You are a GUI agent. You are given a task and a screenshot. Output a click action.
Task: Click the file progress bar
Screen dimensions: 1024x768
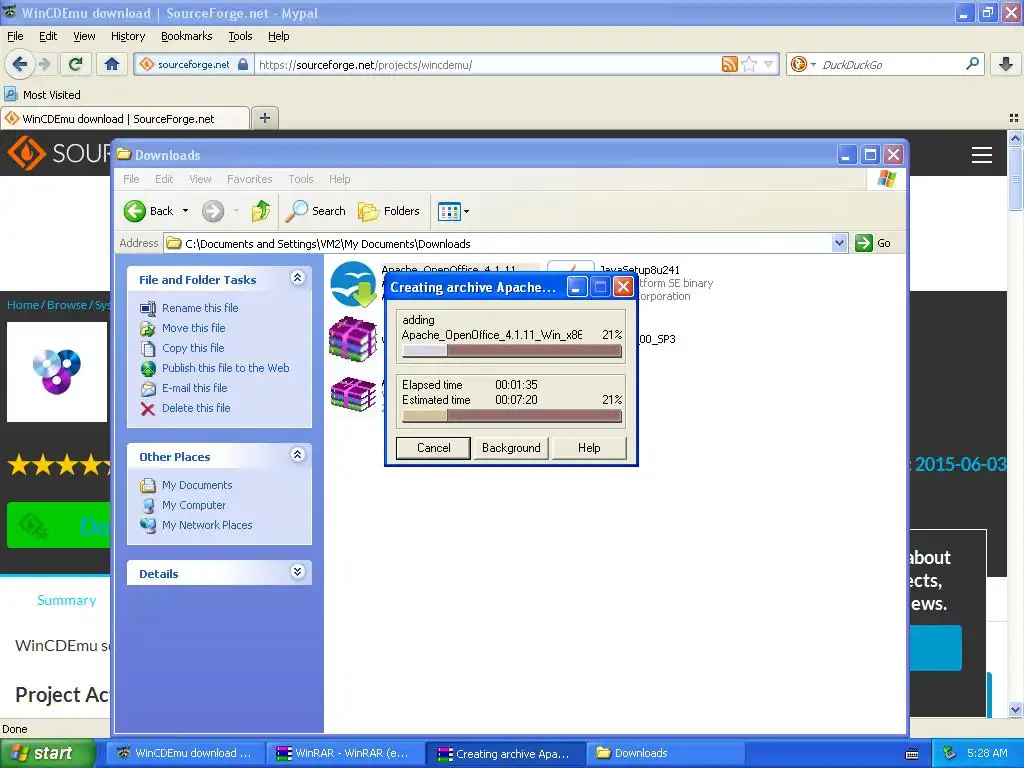pos(511,351)
